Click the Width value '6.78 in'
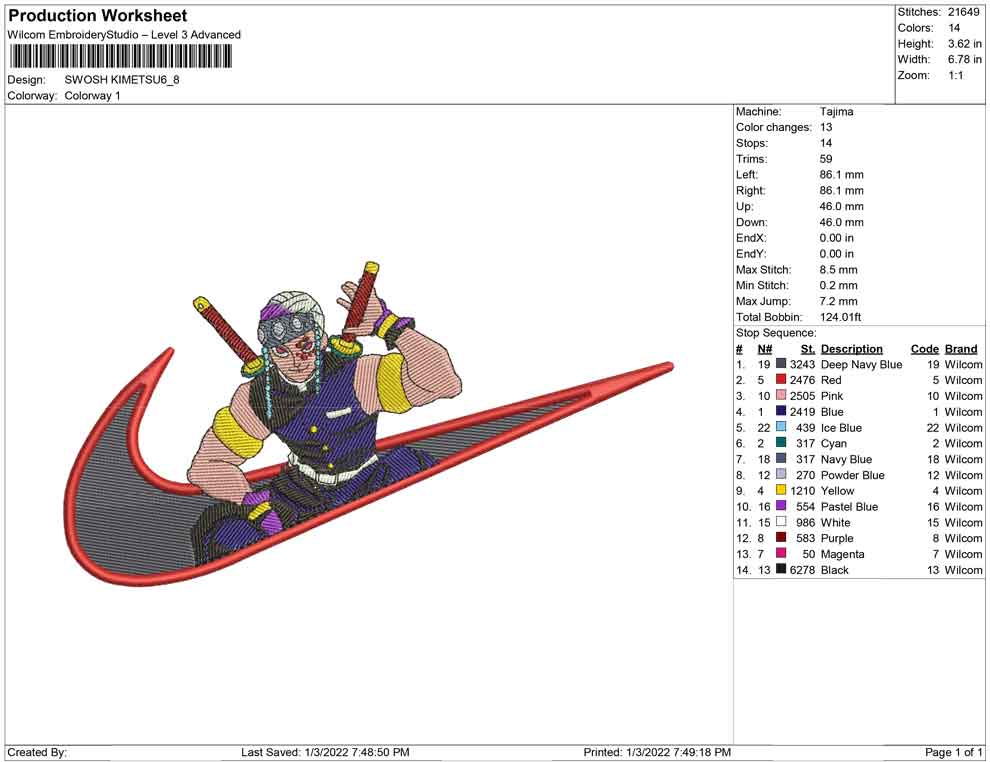The image size is (990, 762). [965, 59]
